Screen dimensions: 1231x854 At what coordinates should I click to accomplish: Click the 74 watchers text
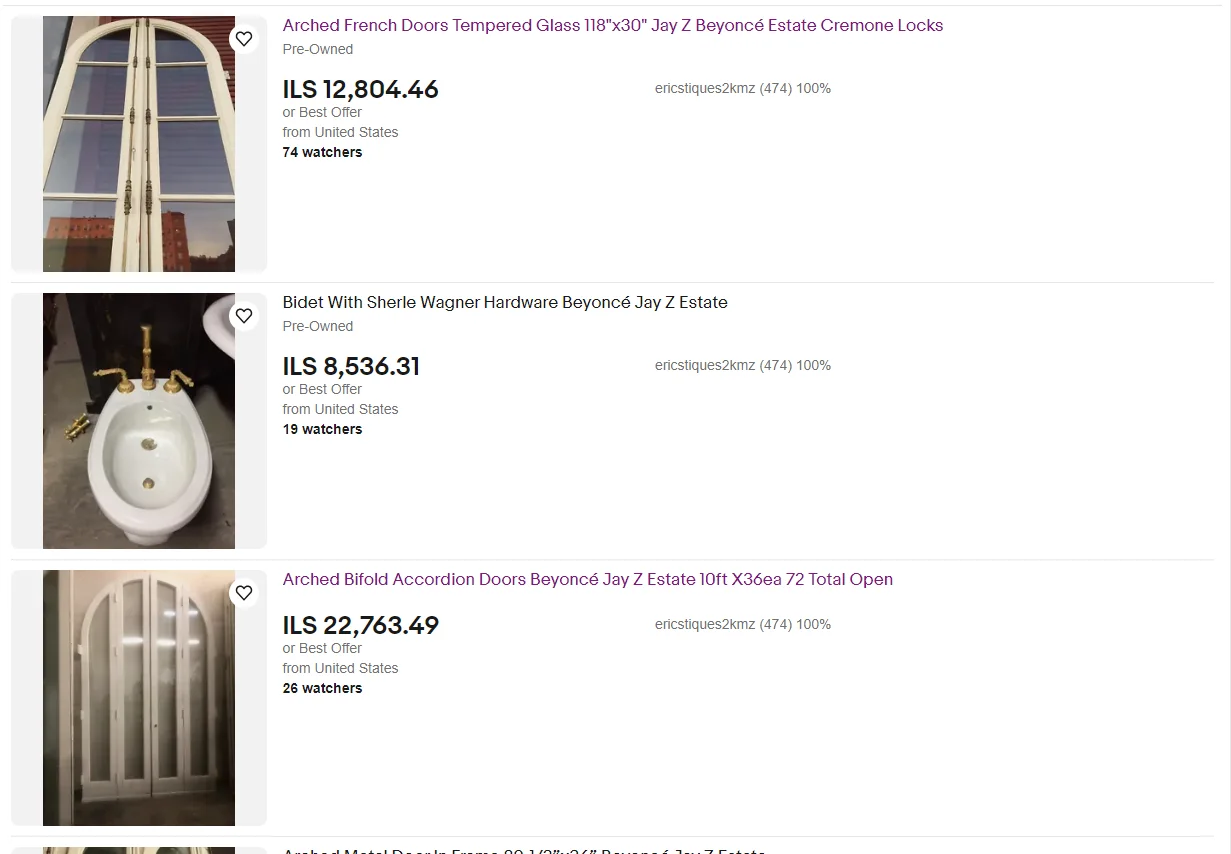click(322, 152)
